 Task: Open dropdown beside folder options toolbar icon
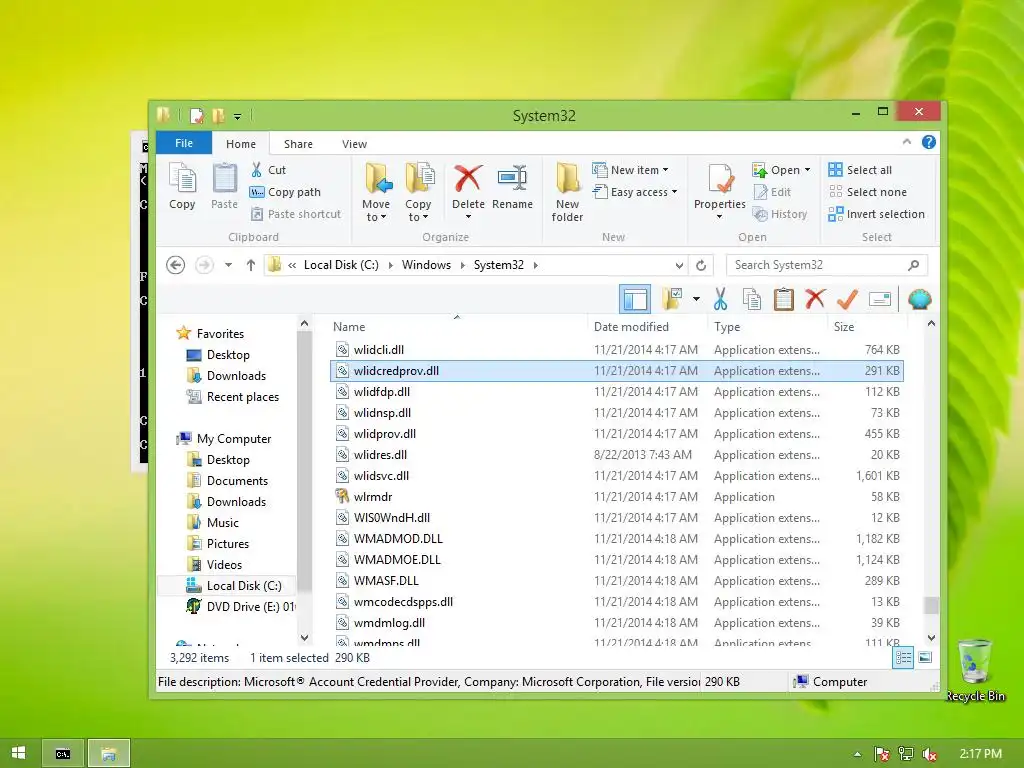(696, 300)
